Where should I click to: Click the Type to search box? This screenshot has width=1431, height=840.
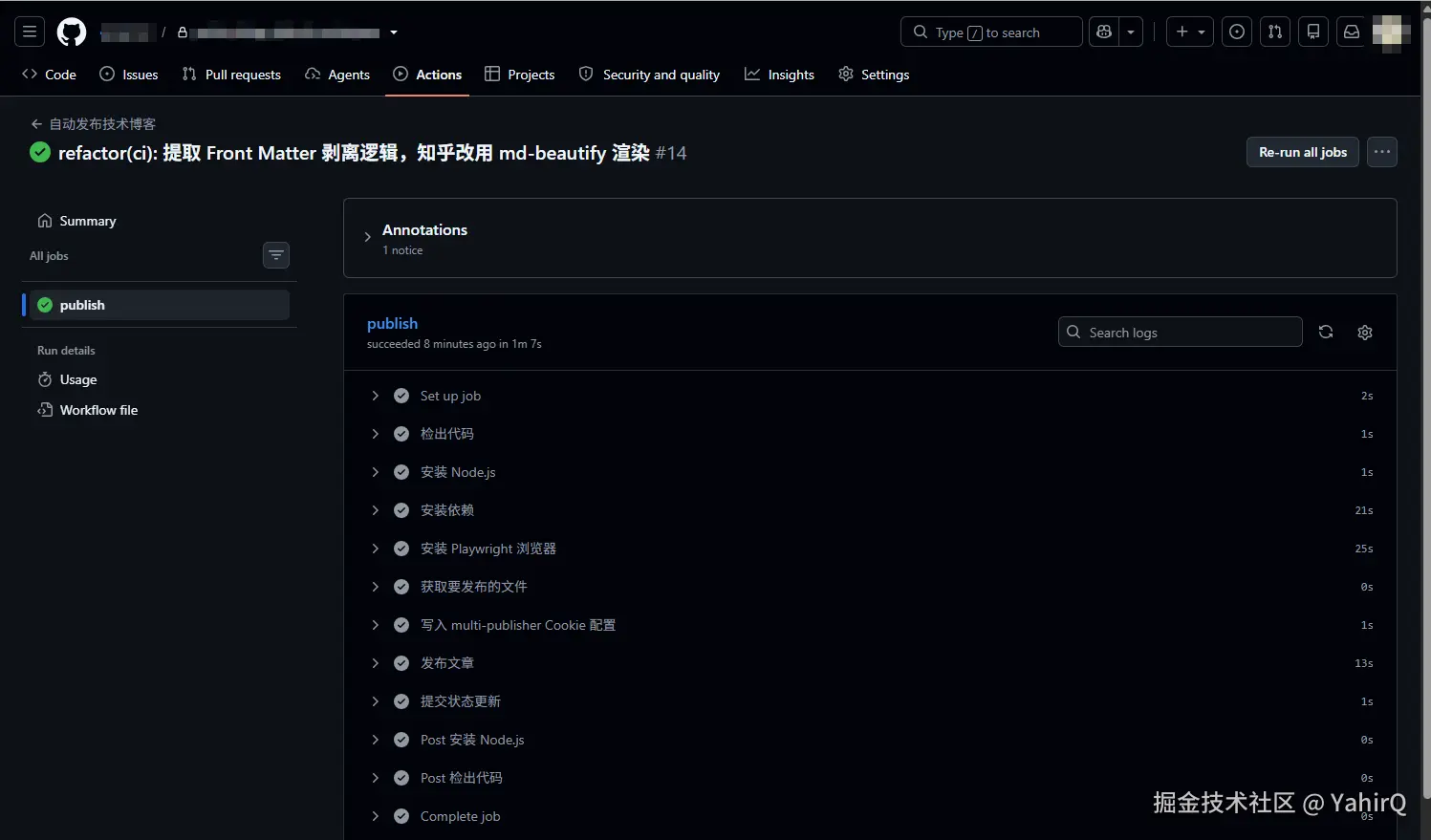[991, 32]
